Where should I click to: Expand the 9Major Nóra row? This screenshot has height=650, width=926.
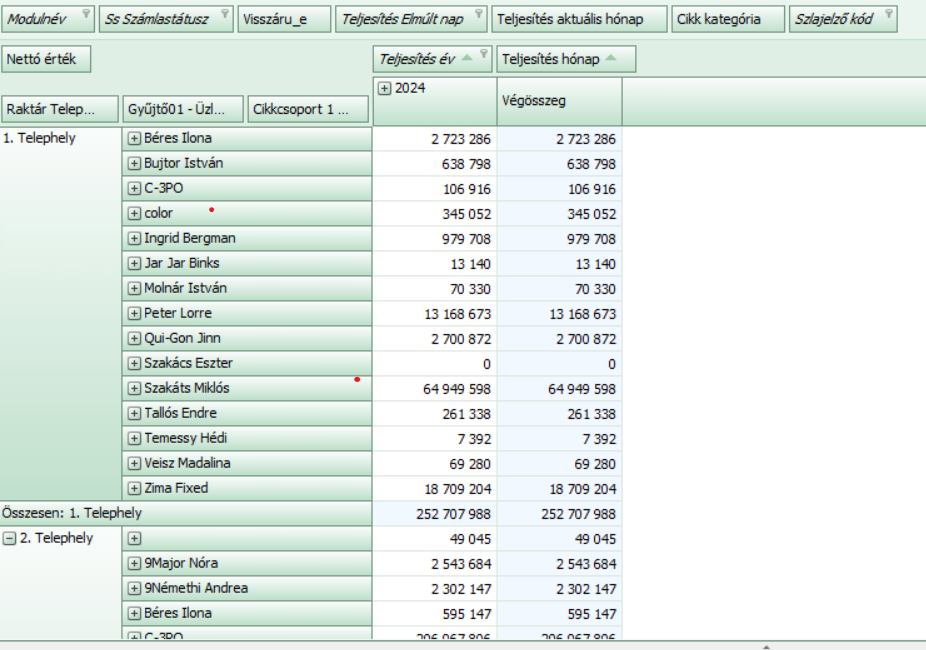click(134, 564)
